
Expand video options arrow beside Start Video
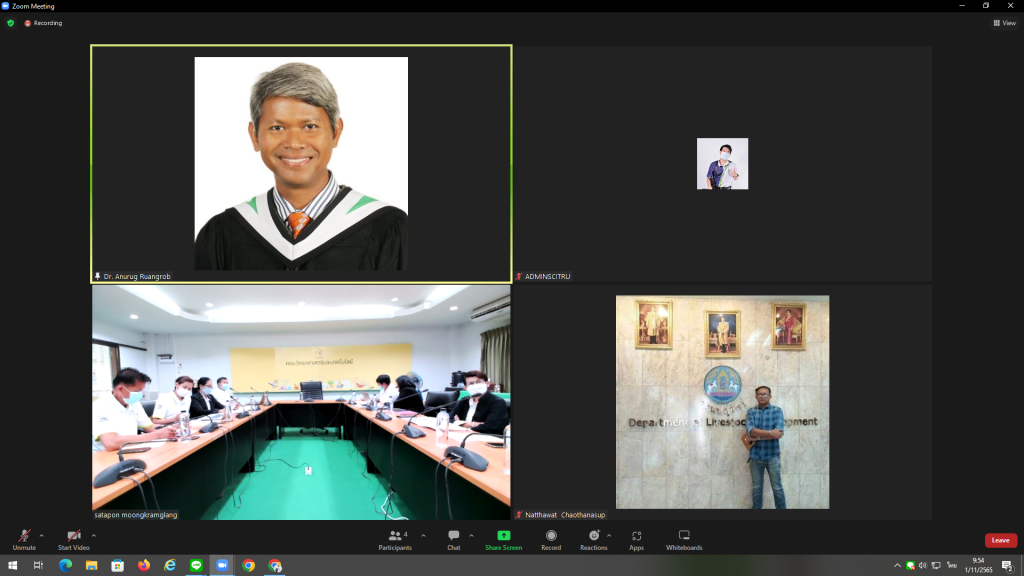point(94,536)
